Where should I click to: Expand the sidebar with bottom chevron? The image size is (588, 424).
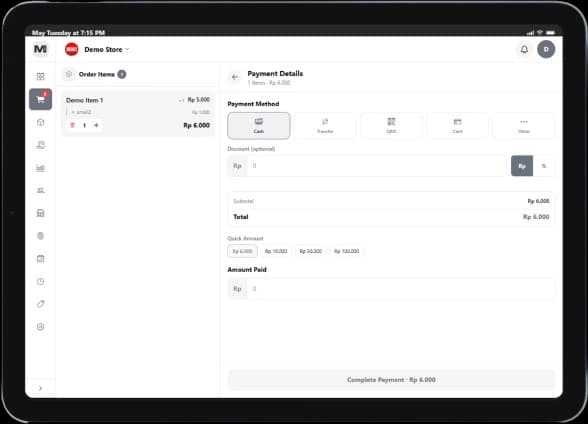pyautogui.click(x=40, y=388)
